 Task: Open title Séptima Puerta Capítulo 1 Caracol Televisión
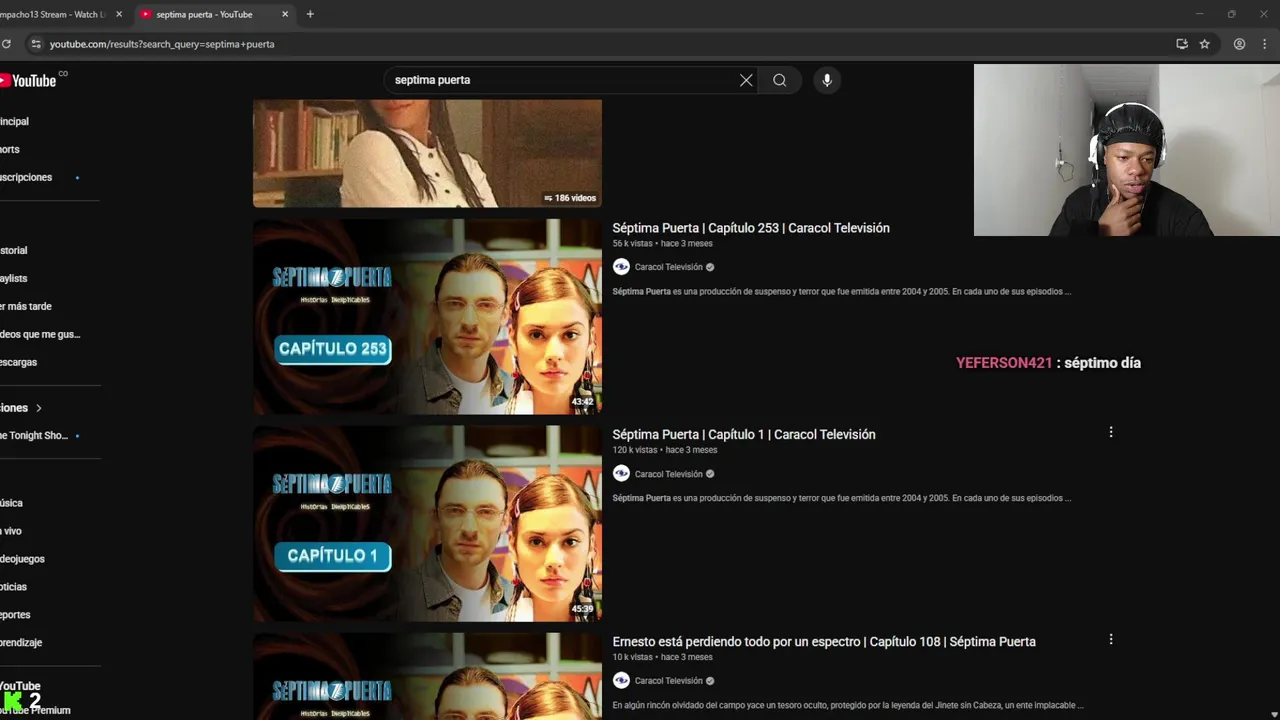(x=744, y=434)
